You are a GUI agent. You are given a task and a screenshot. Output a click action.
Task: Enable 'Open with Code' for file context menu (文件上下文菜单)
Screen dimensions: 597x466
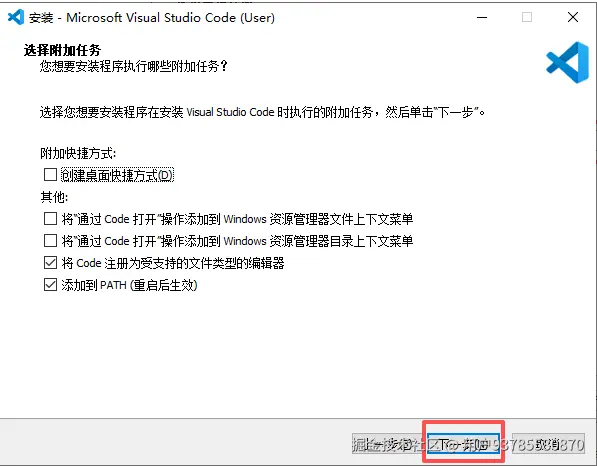[x=50, y=219]
